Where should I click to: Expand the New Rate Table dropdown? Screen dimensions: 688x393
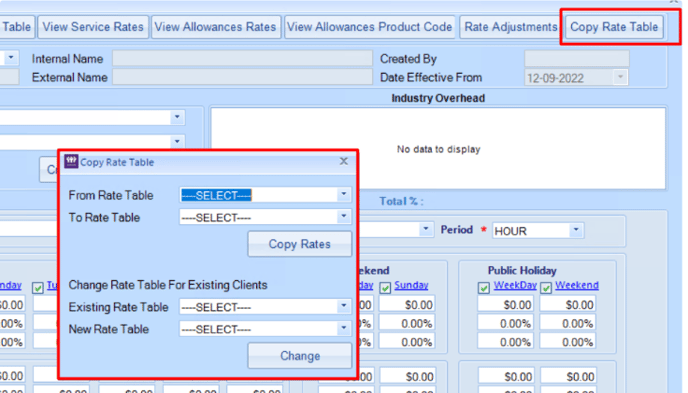coord(344,329)
